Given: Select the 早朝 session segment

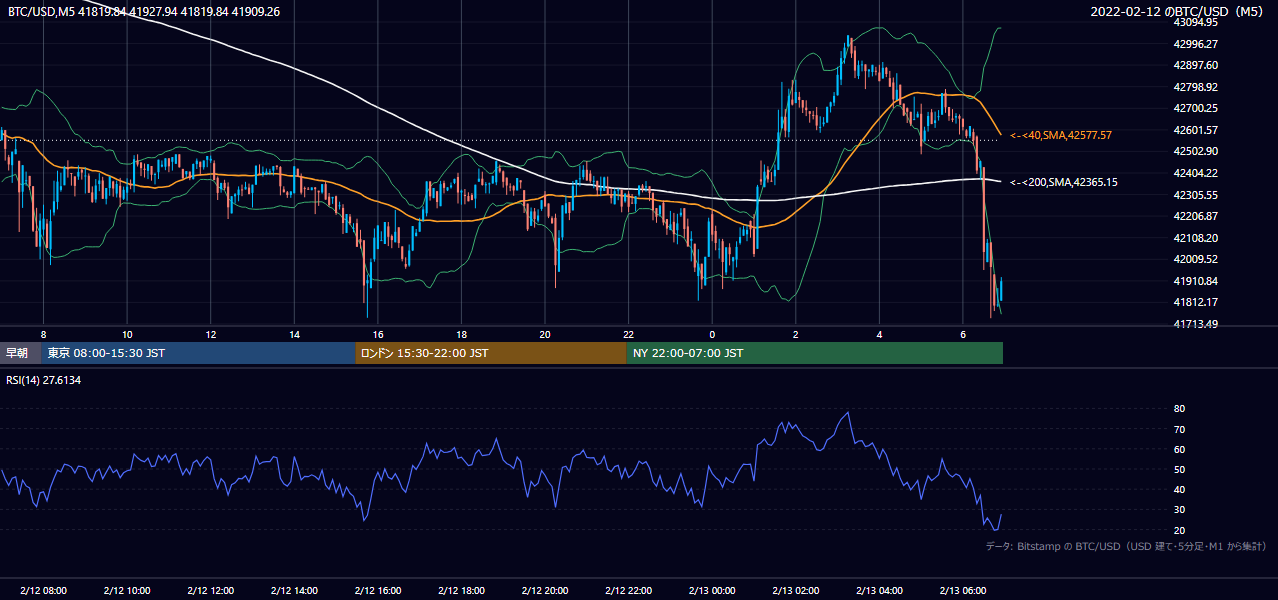Looking at the screenshot, I should [20, 353].
